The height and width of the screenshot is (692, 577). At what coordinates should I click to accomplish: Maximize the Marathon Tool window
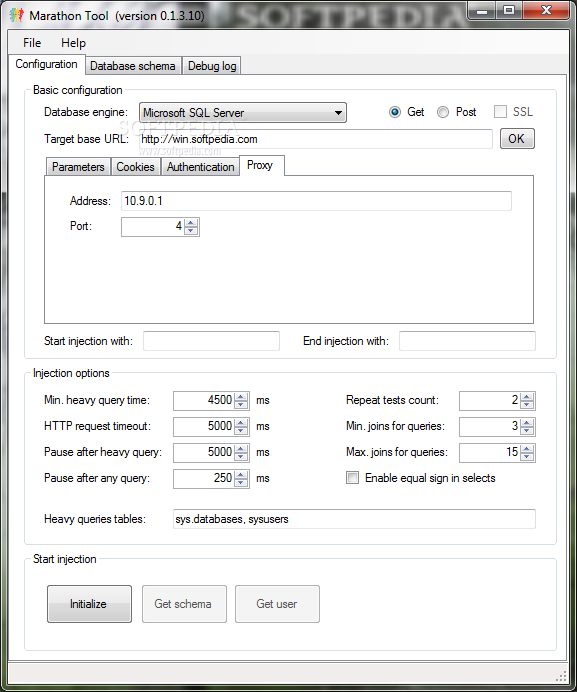coord(509,11)
